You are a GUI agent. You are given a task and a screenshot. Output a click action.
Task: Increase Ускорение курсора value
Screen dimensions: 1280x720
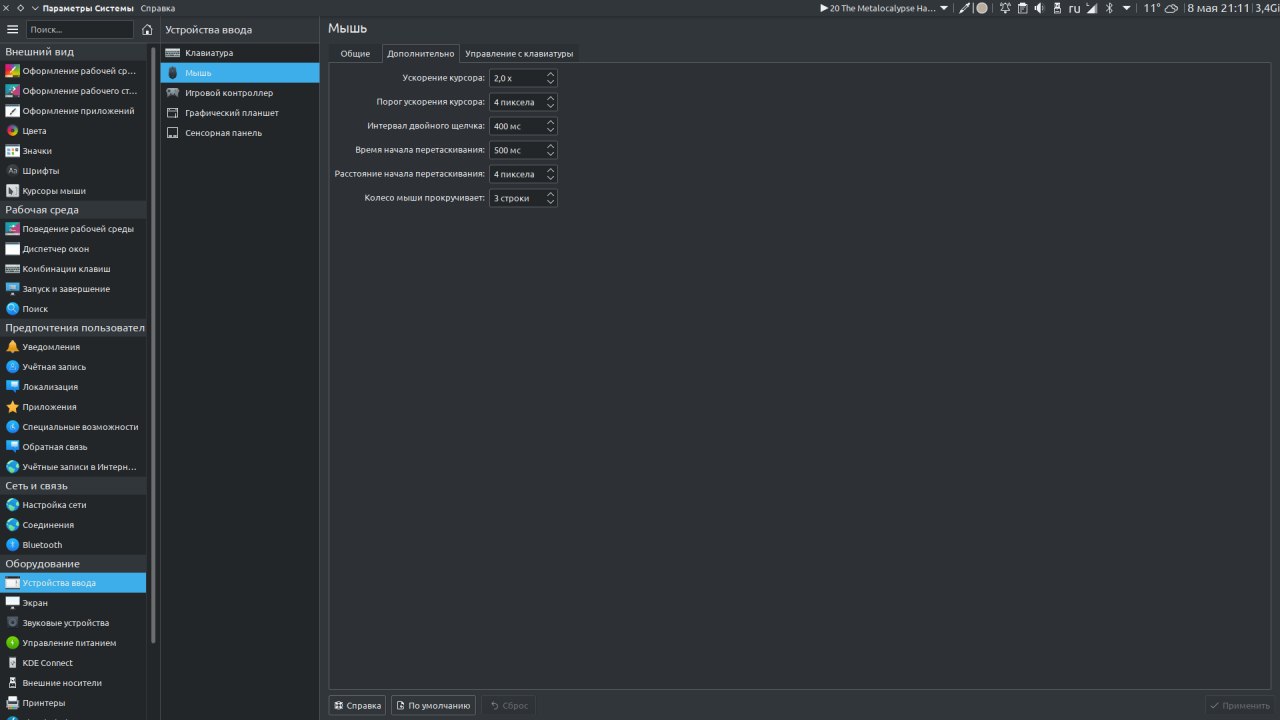(x=550, y=74)
